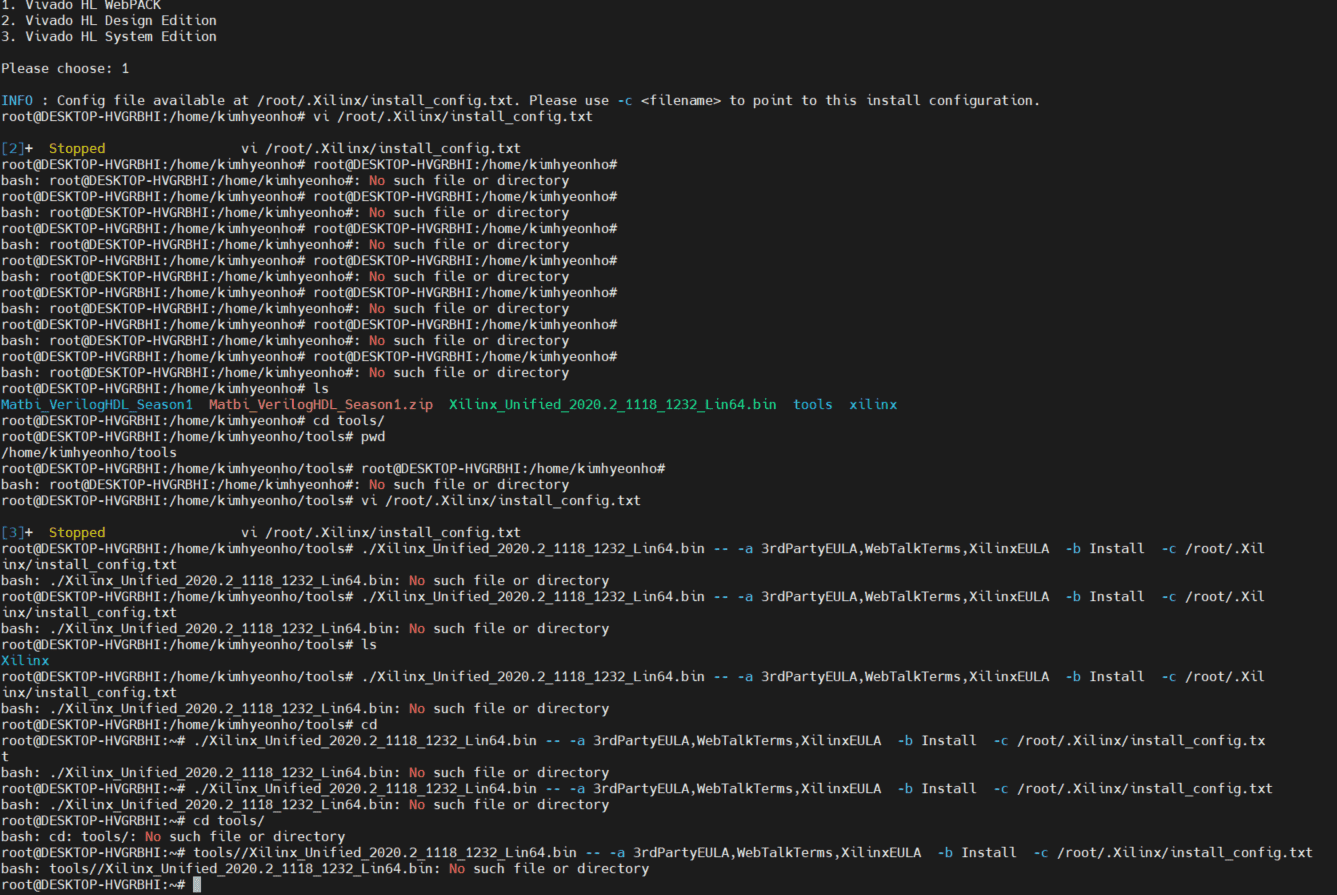The height and width of the screenshot is (895, 1337).
Task: Click "cd tools/" typed at the ~# prompt
Action: pyautogui.click(x=229, y=820)
